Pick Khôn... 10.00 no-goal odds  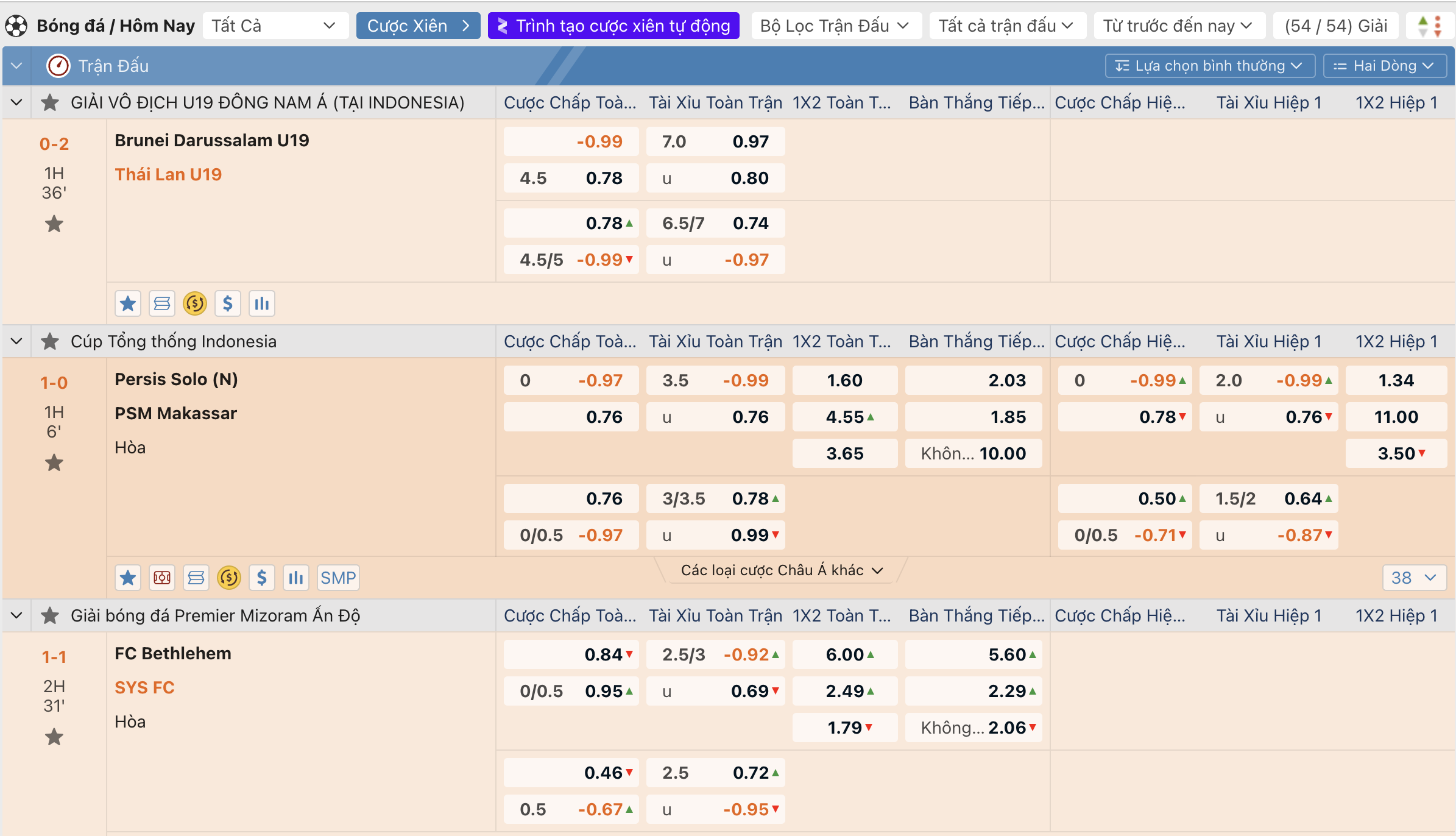pos(974,453)
